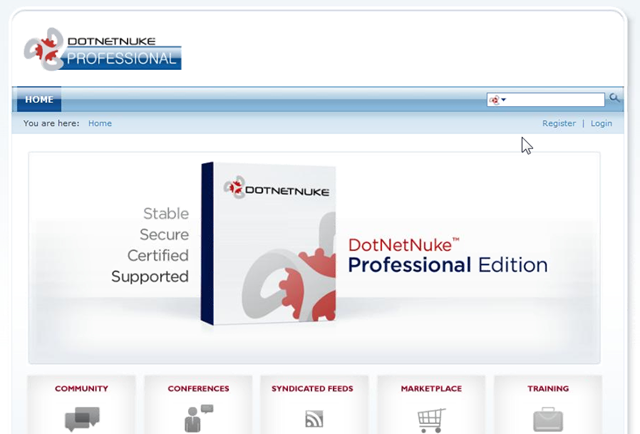Open the Register link
This screenshot has width=640, height=434.
[559, 123]
